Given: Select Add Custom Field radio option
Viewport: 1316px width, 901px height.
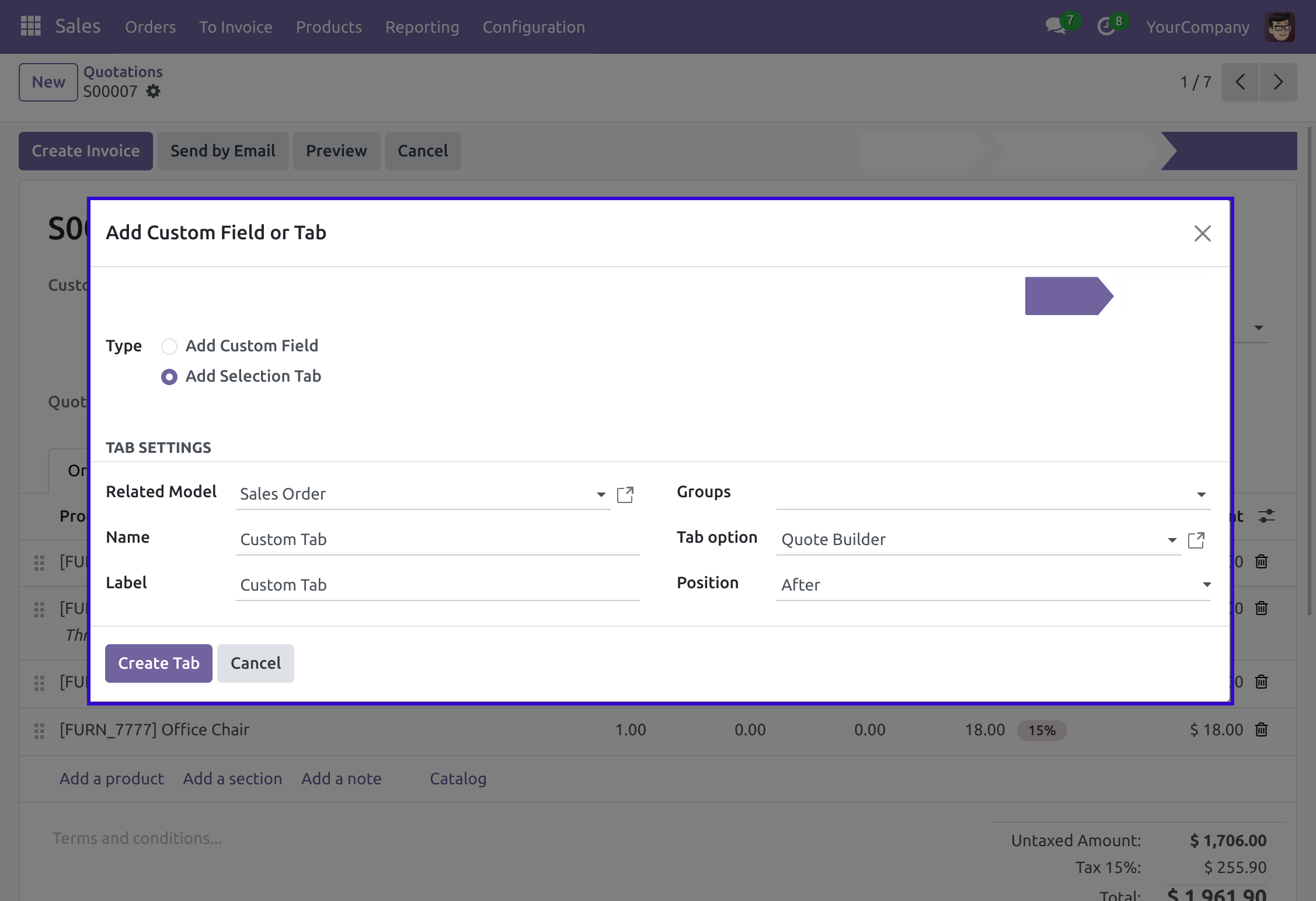Looking at the screenshot, I should pyautogui.click(x=169, y=347).
